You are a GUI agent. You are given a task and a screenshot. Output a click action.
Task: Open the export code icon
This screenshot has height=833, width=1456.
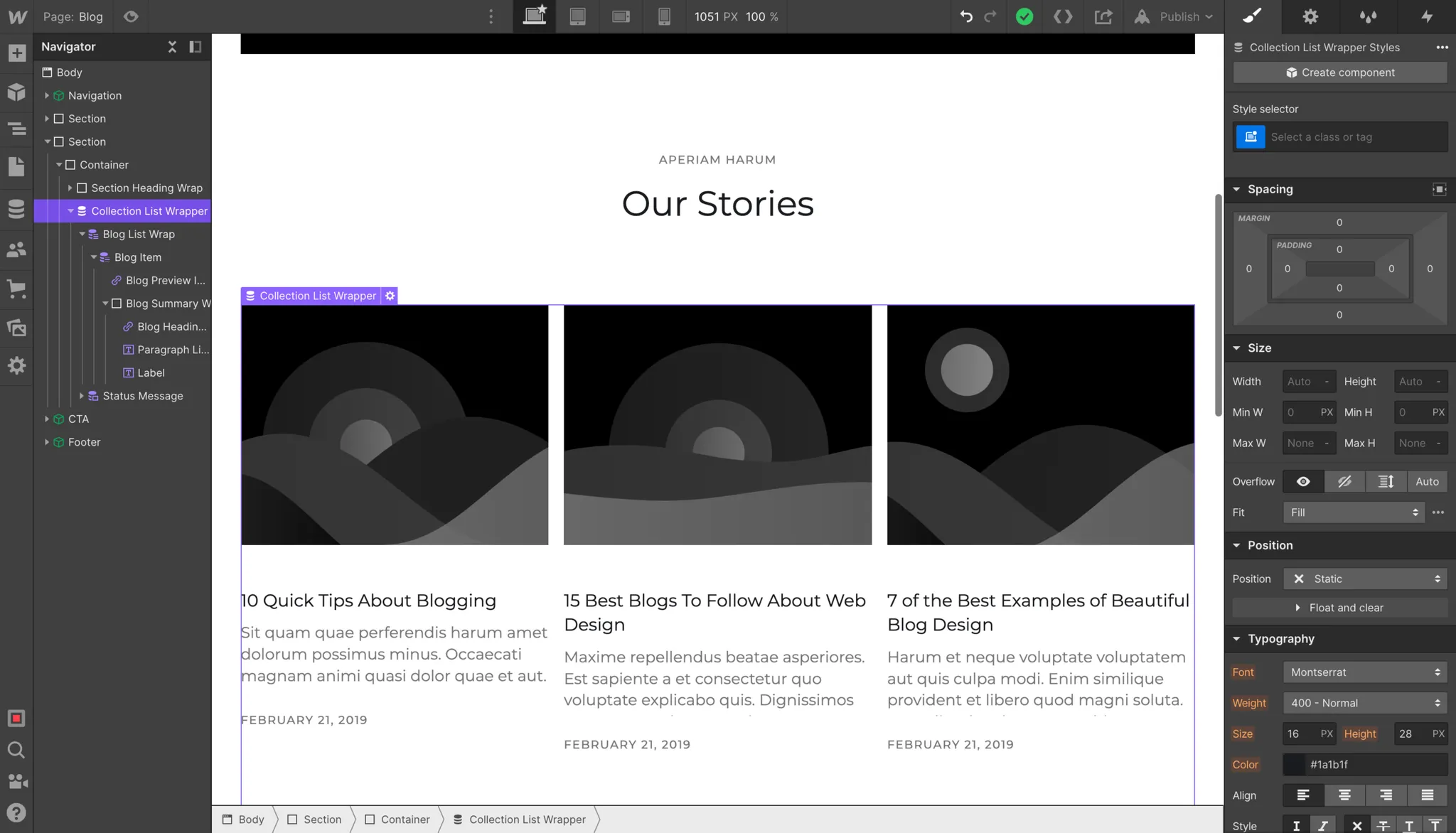coord(1062,16)
